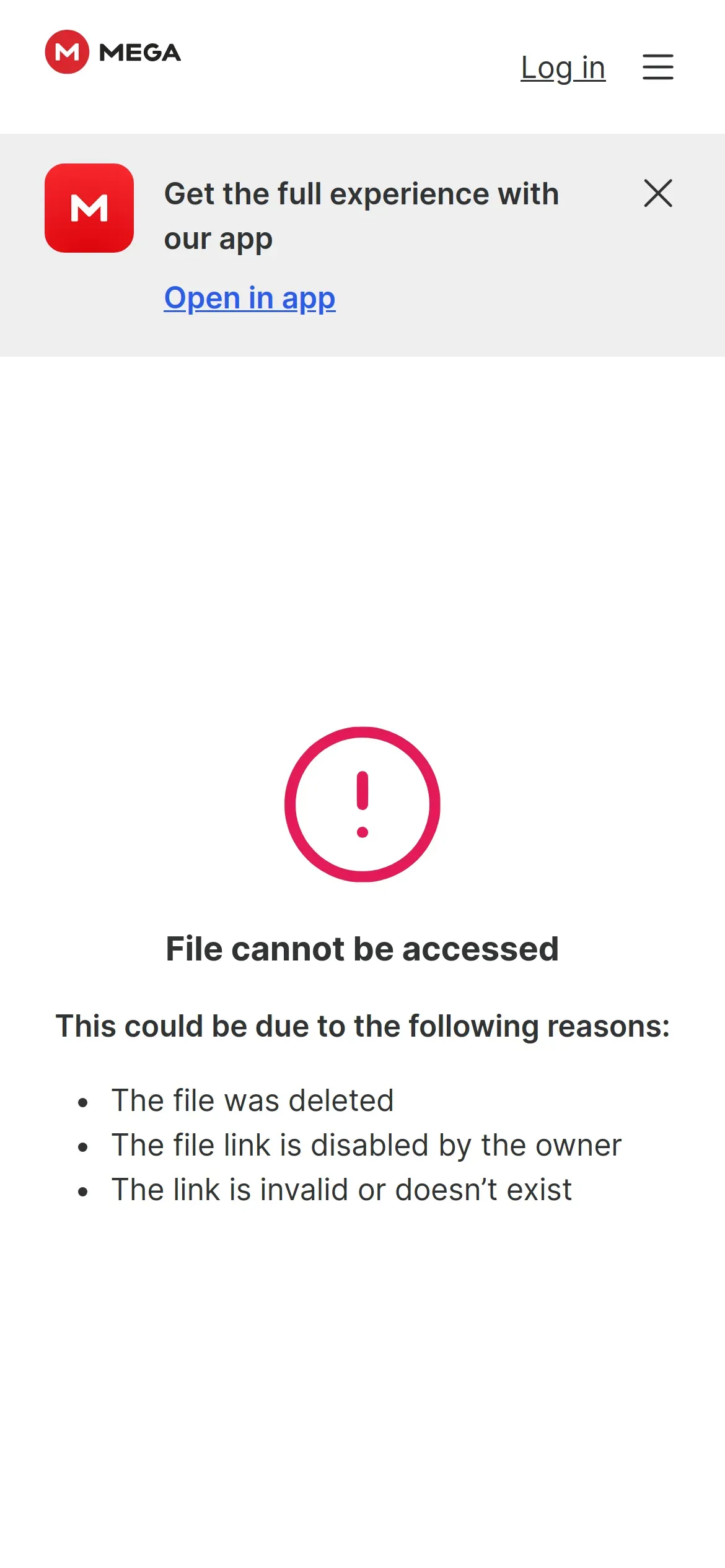Click bullet marker before disabled by the owner

pos(83,1147)
